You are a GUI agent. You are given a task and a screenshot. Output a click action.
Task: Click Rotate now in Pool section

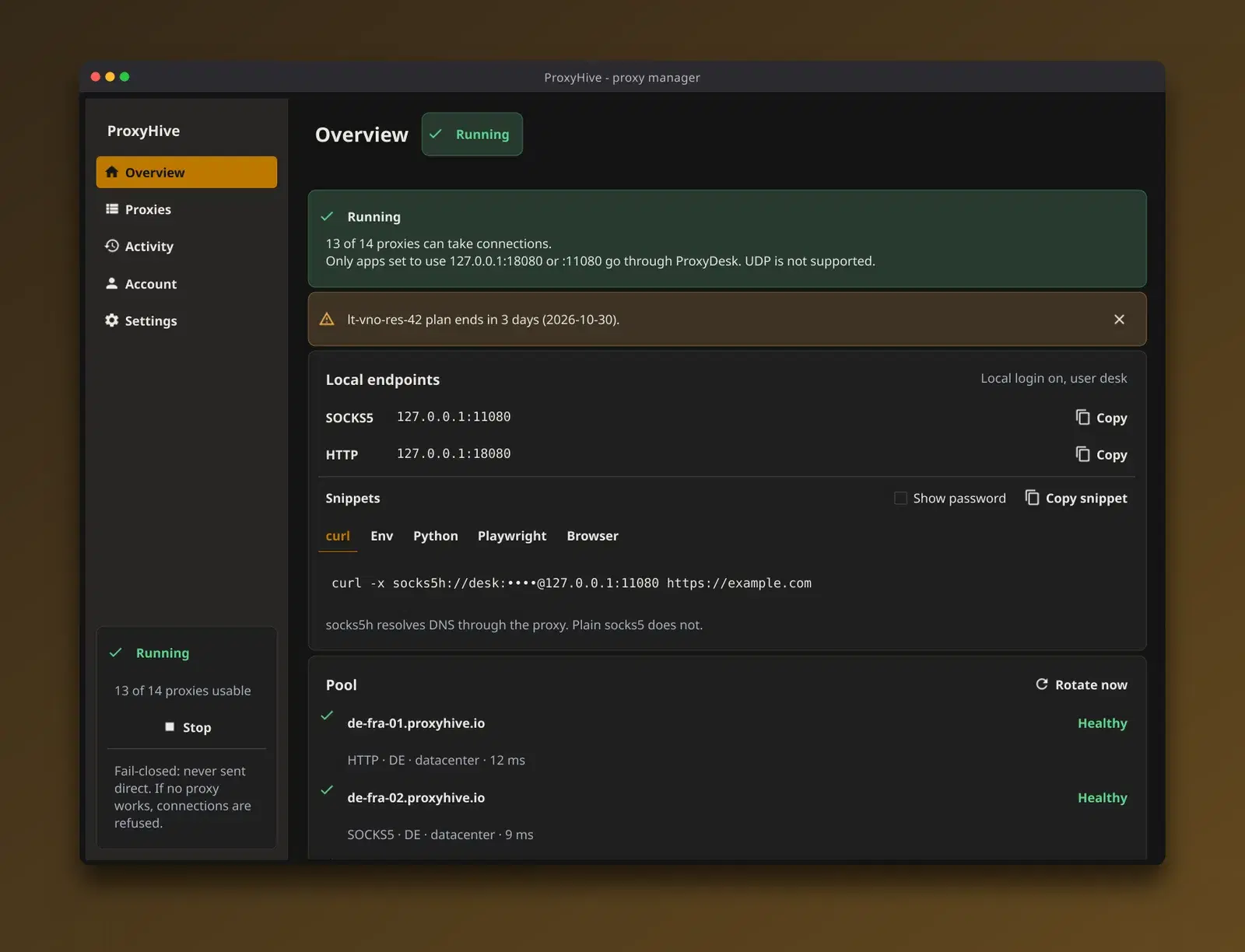coord(1082,684)
